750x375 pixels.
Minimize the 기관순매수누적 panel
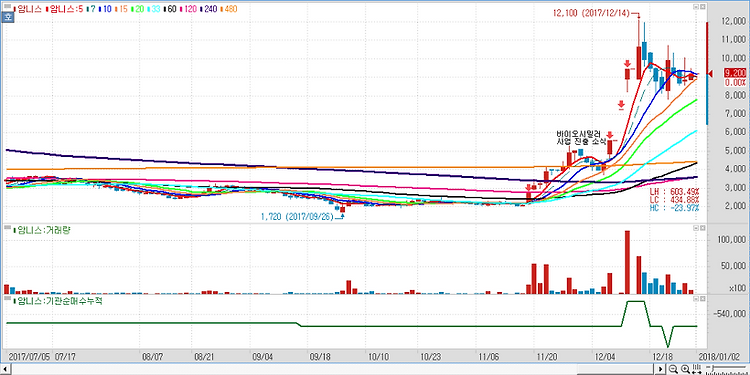pyautogui.click(x=695, y=298)
